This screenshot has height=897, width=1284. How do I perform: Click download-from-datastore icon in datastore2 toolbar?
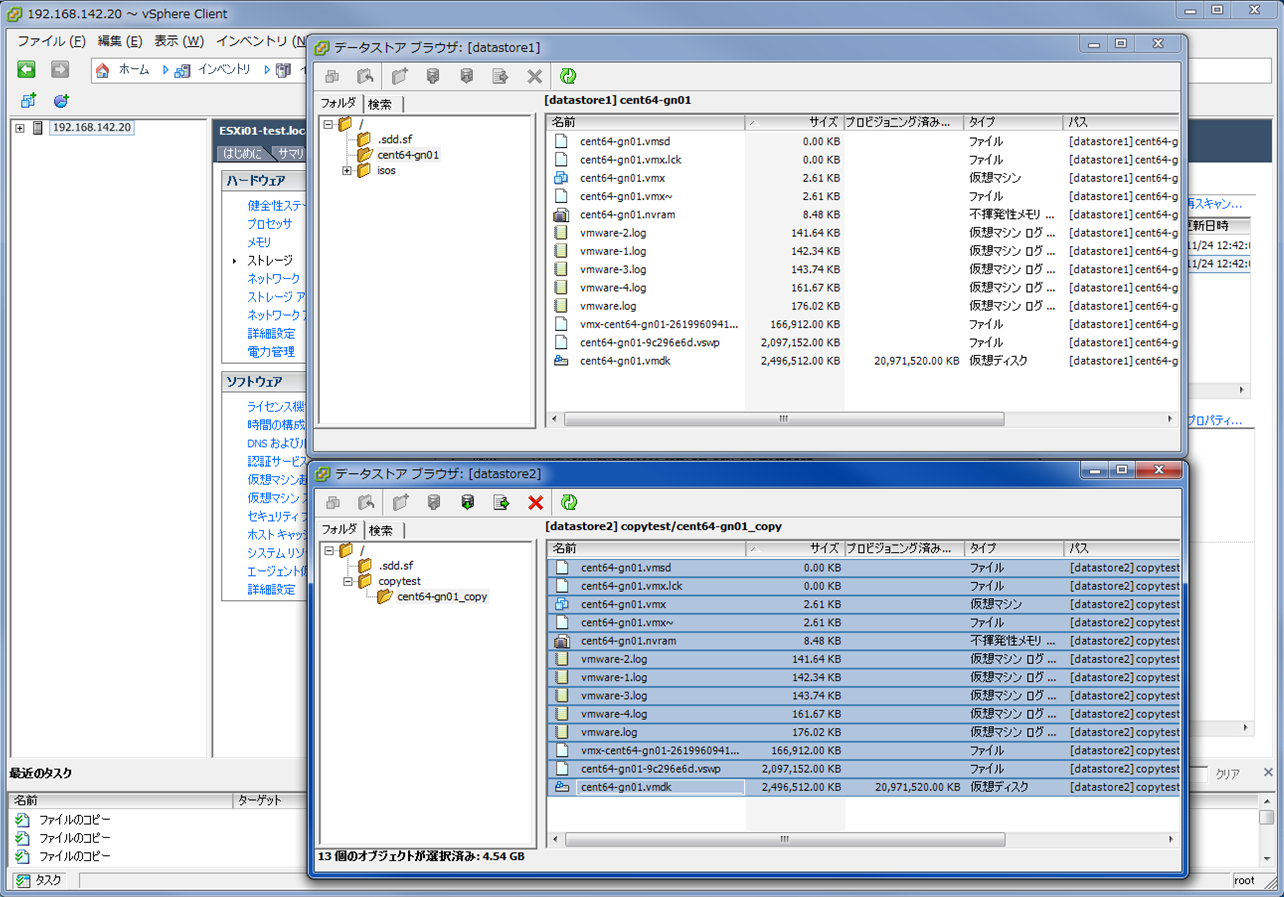[467, 503]
